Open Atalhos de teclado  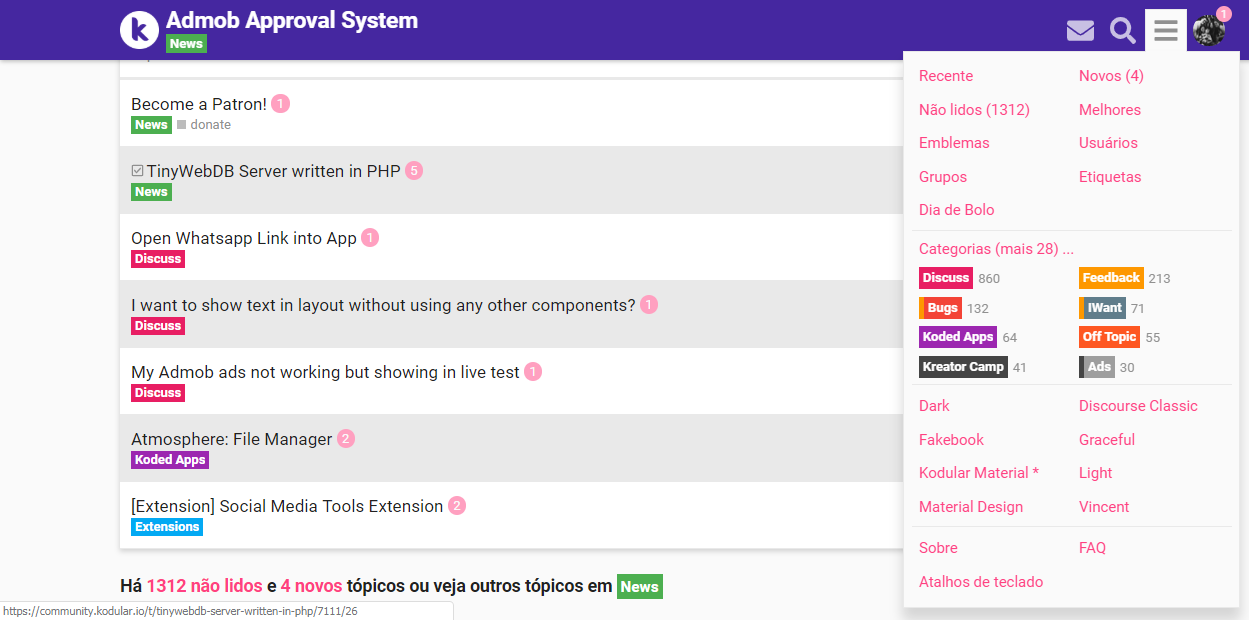pyautogui.click(x=981, y=582)
